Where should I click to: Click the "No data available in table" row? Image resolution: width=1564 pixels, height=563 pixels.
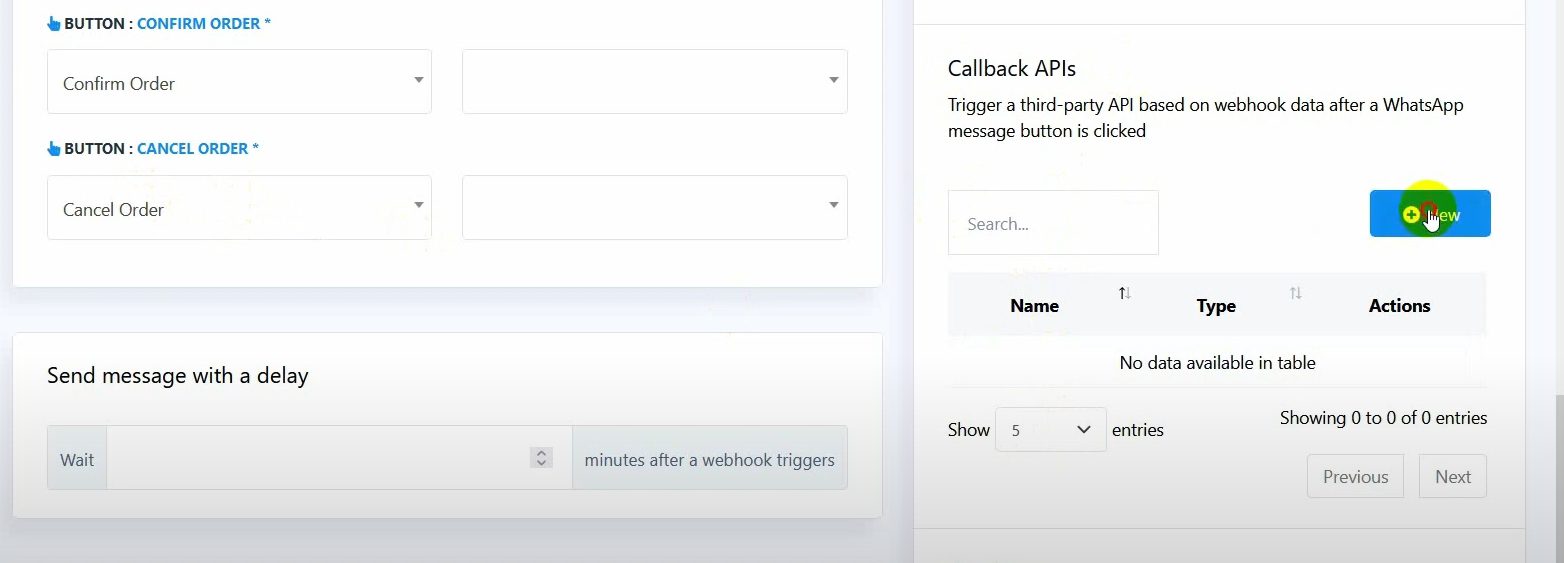point(1217,363)
